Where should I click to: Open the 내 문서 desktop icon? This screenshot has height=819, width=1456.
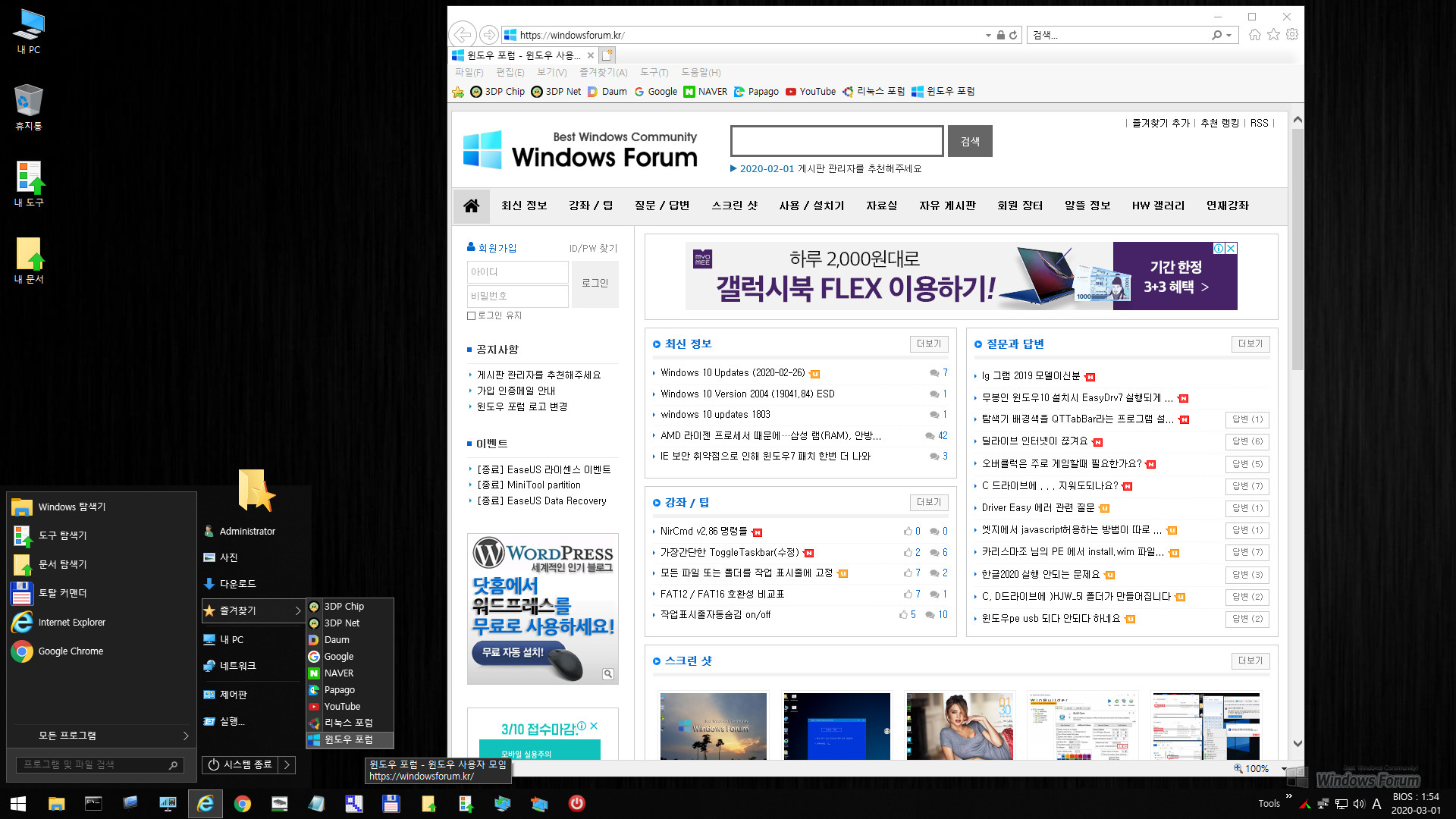[x=29, y=261]
